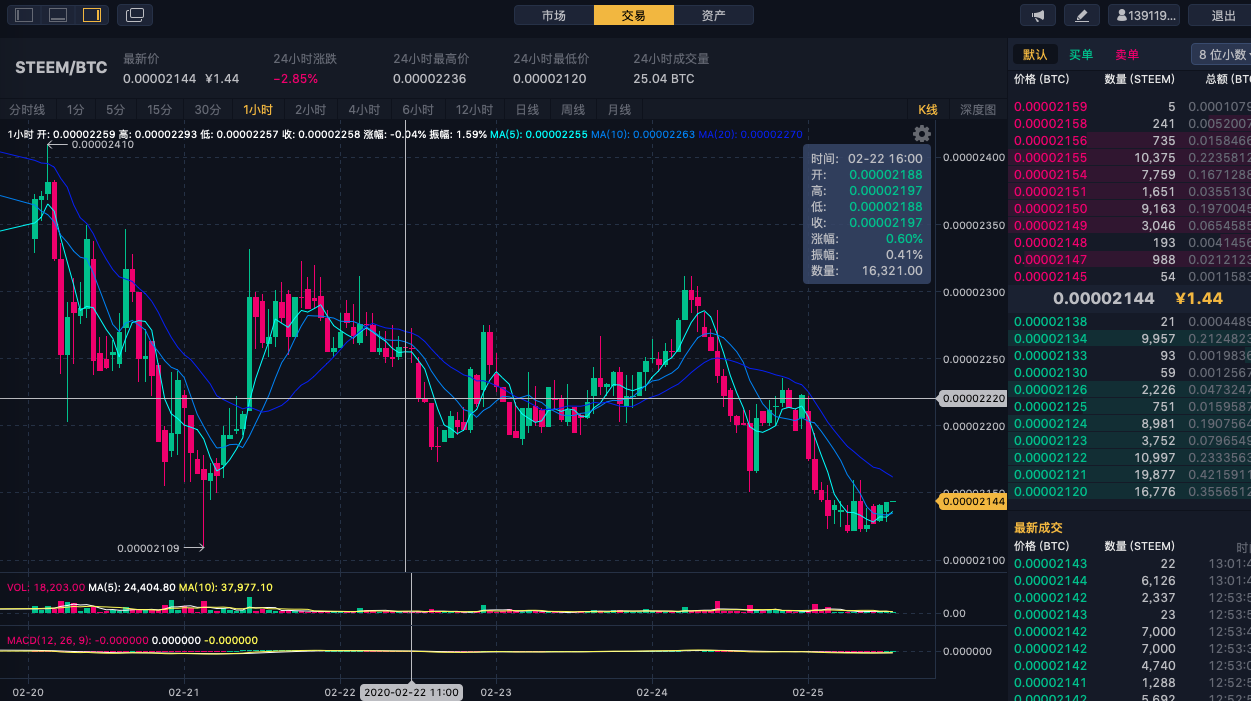This screenshot has width=1251, height=701.
Task: Select 6小时 chart interval
Action: tap(418, 110)
